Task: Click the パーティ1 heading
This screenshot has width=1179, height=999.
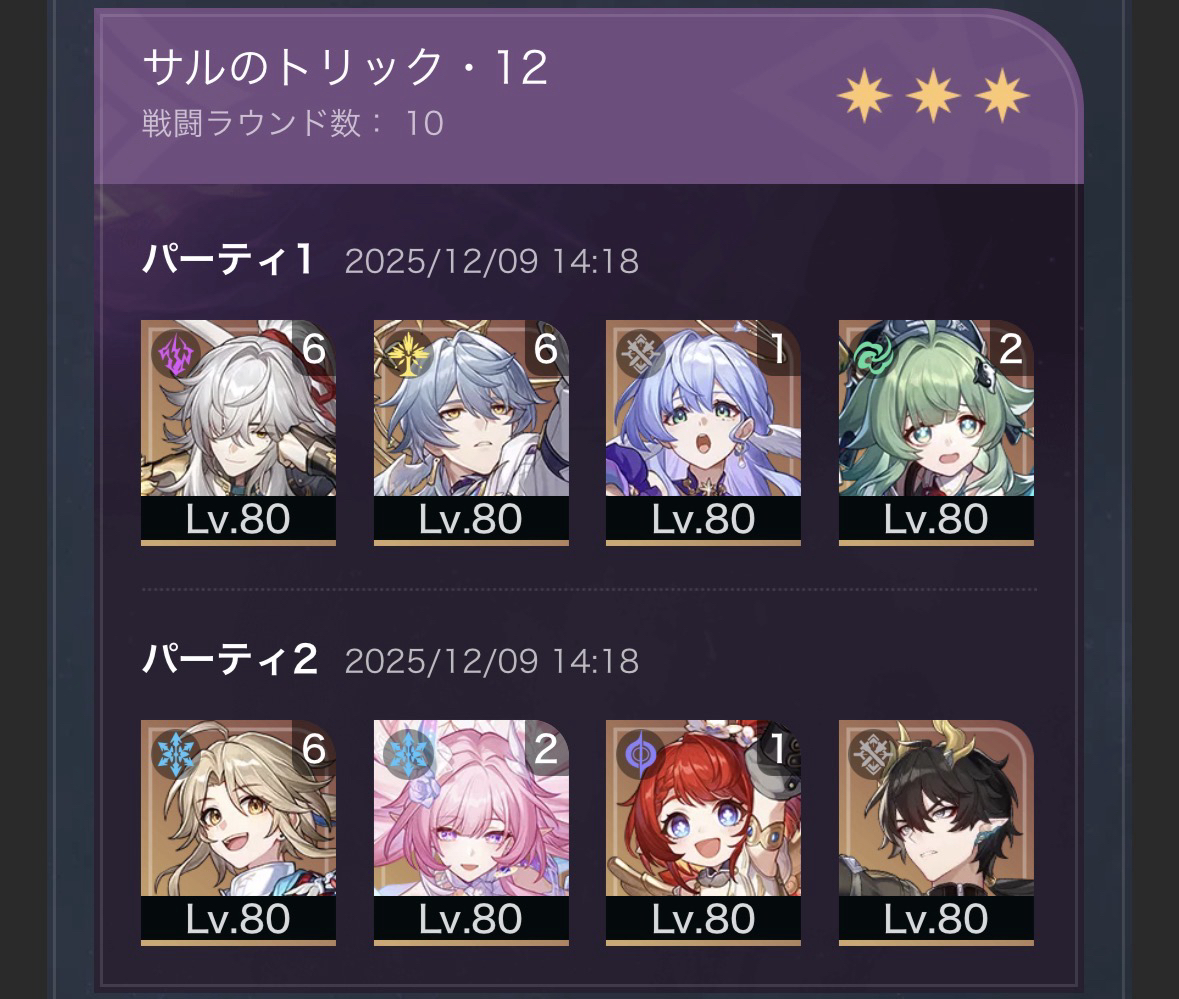Action: pyautogui.click(x=228, y=260)
